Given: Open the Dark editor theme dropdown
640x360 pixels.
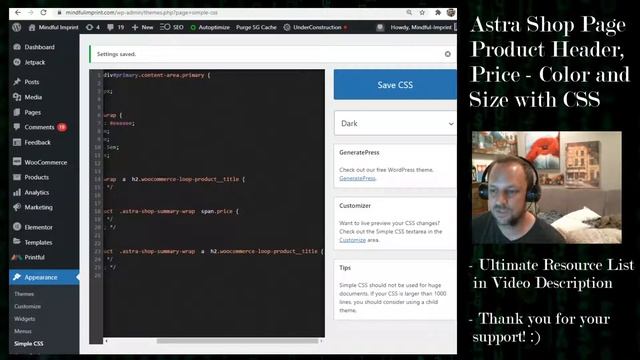Looking at the screenshot, I should coord(395,123).
